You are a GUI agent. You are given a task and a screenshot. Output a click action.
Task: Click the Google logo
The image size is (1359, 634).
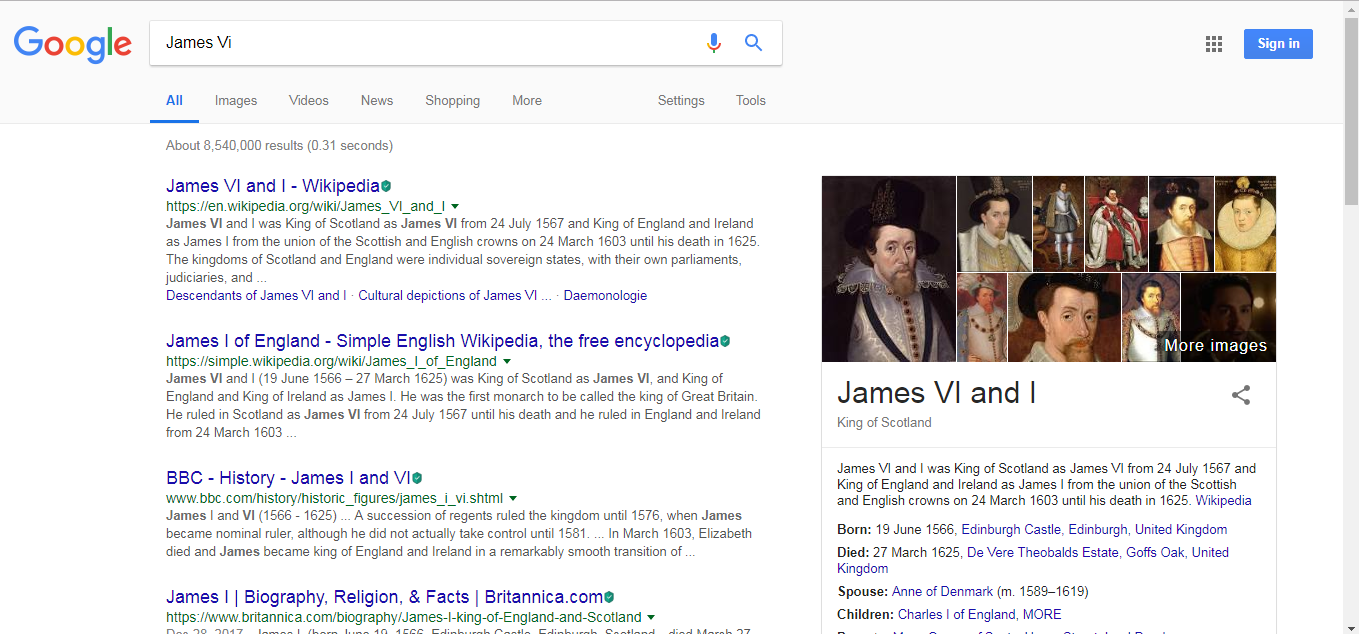click(x=73, y=44)
